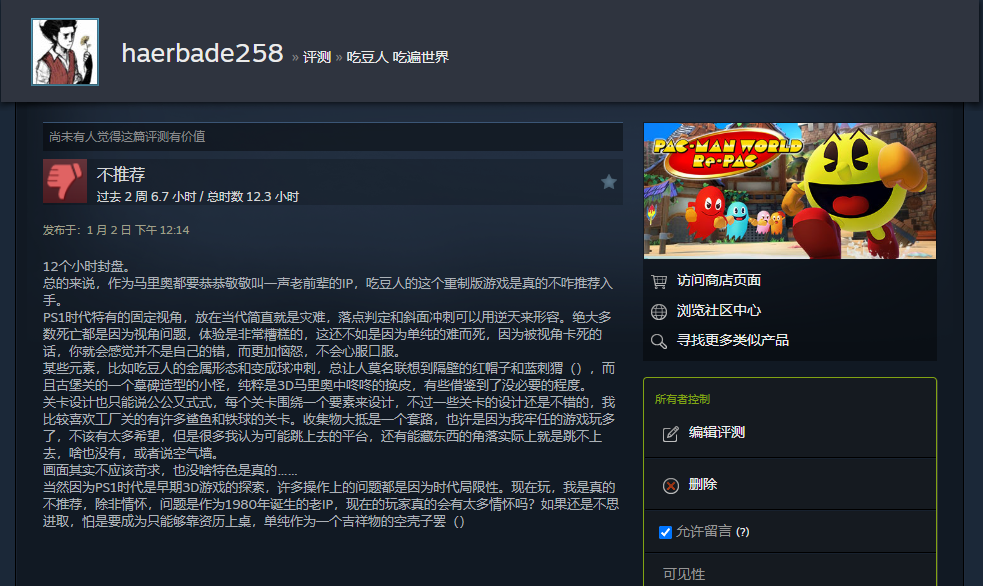Open the haerbade258 profile name link
Image resolution: width=983 pixels, height=586 pixels.
(202, 53)
